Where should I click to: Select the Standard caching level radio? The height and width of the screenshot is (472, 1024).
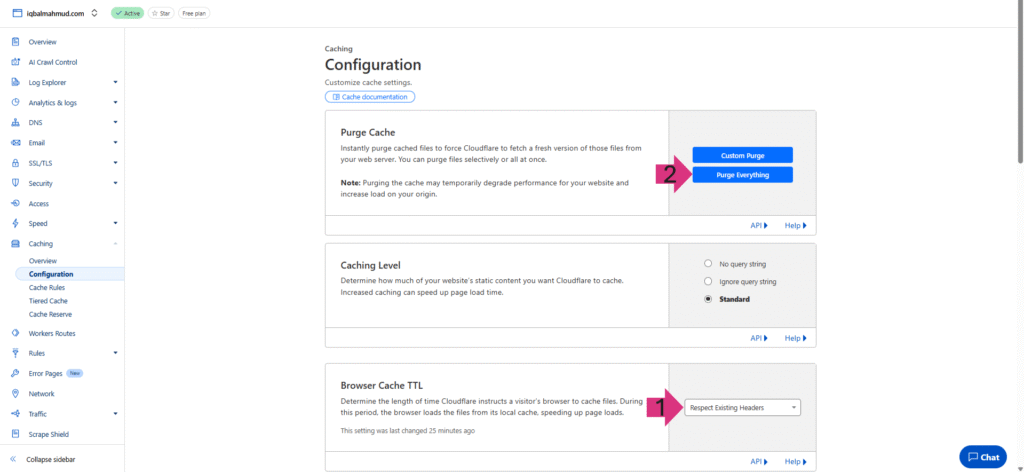(x=708, y=299)
